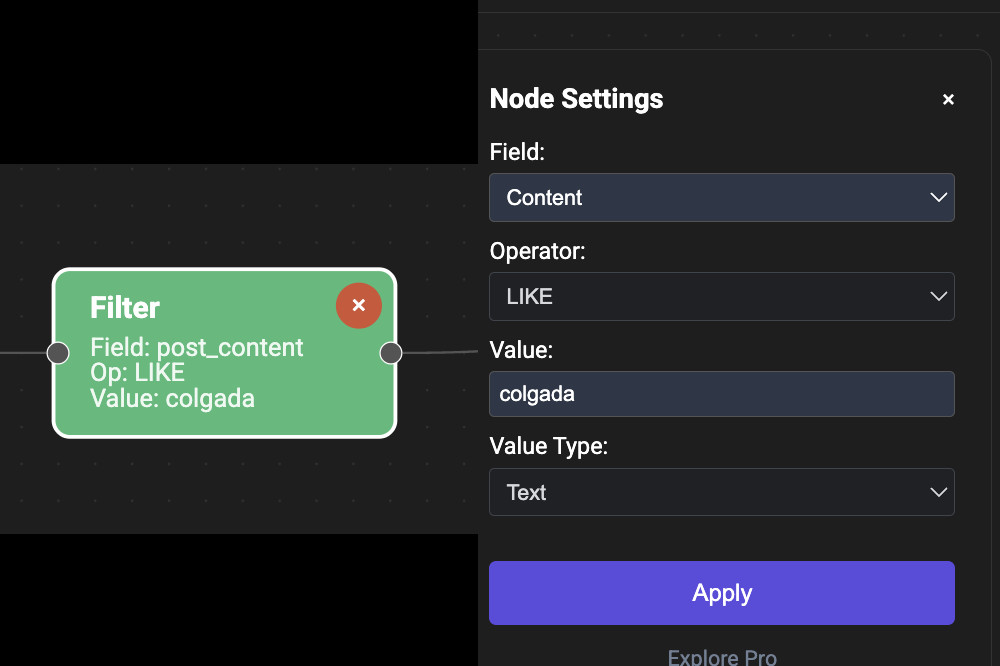The image size is (1000, 666).
Task: Click the "Operator:" label in settings
Action: 537,251
